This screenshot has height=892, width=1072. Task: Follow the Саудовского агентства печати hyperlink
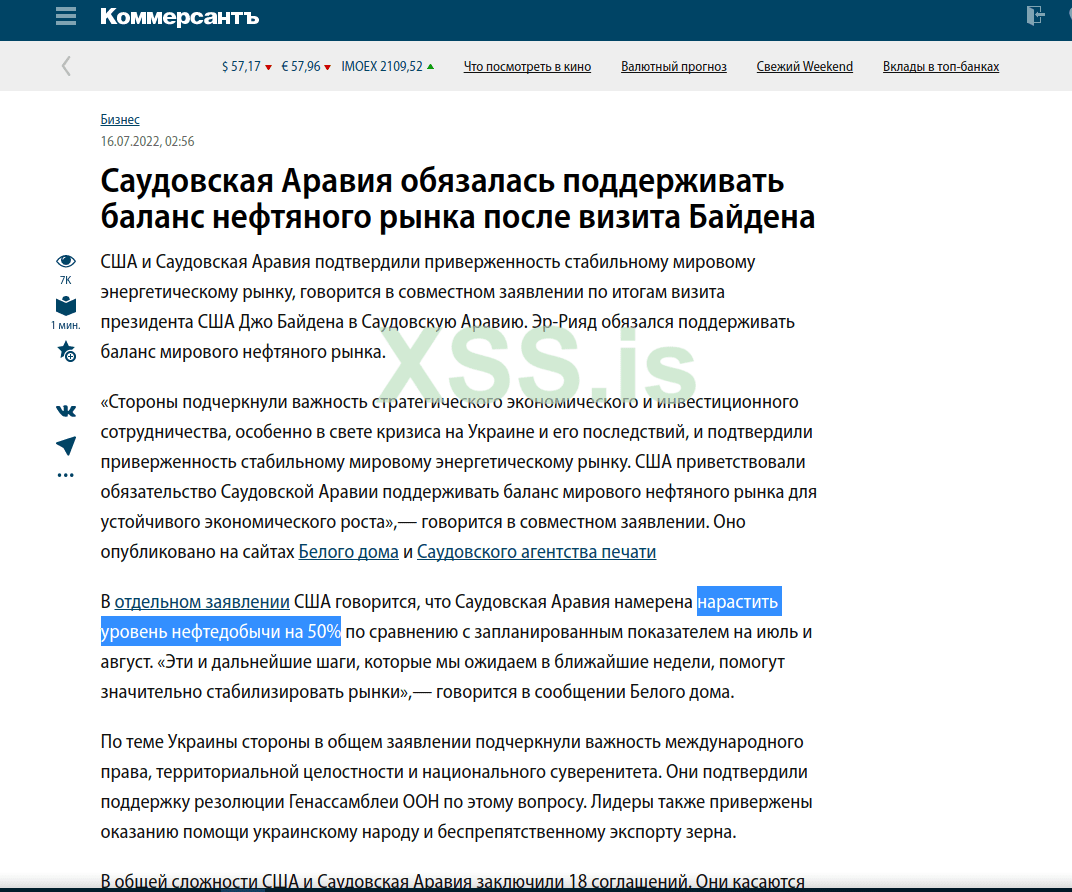click(x=537, y=551)
